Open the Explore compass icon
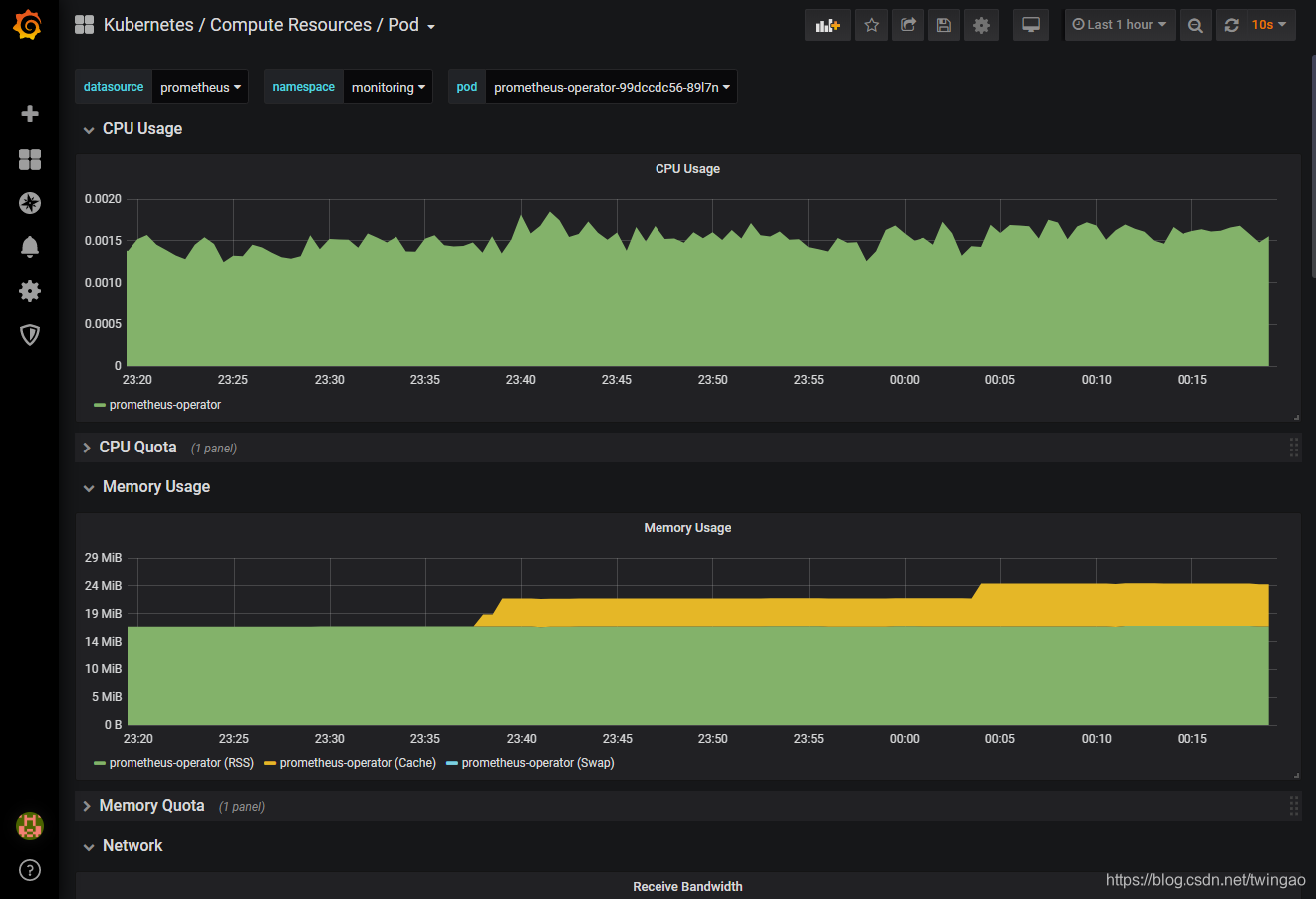Image resolution: width=1316 pixels, height=899 pixels. click(x=30, y=203)
